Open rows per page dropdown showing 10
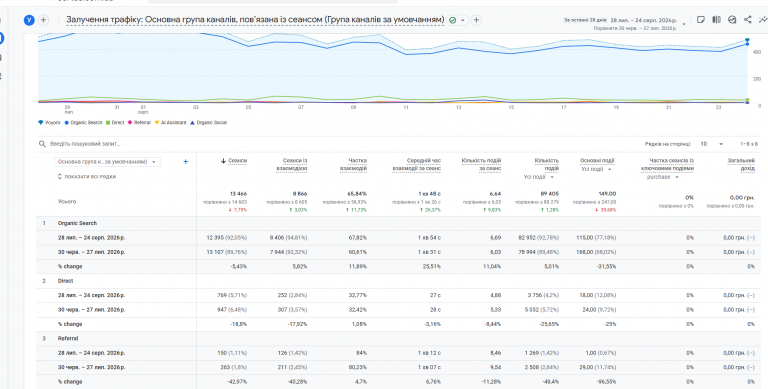Image resolution: width=768 pixels, height=389 pixels. click(x=712, y=144)
